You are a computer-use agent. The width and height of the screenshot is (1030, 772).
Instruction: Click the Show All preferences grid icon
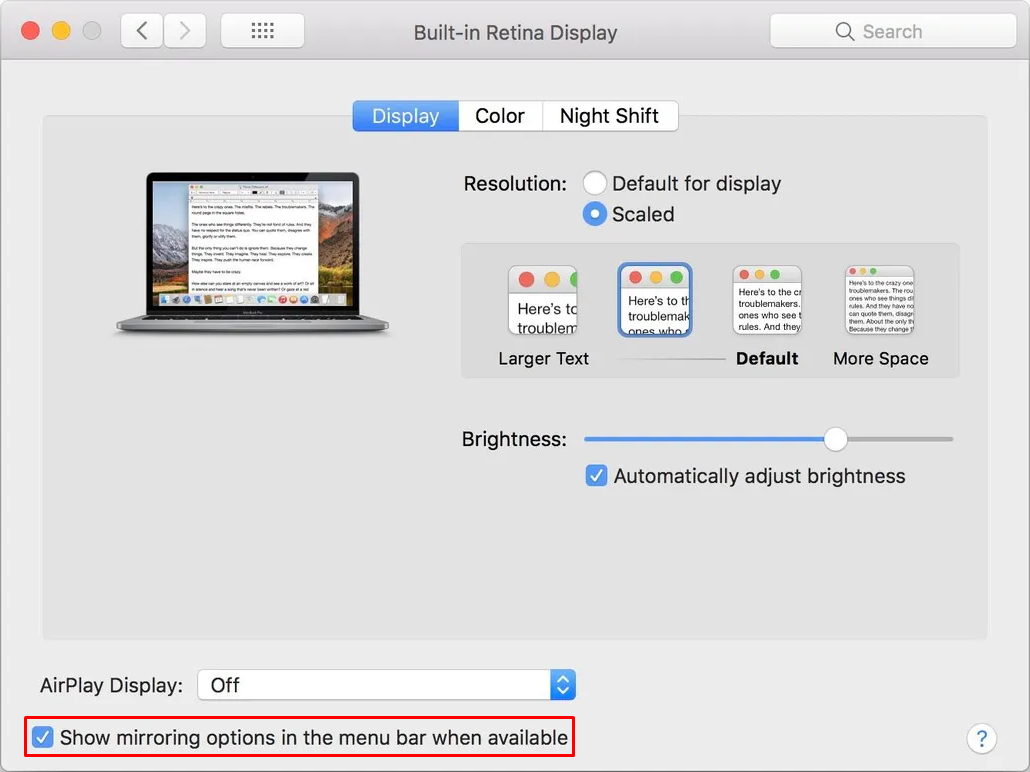262,30
